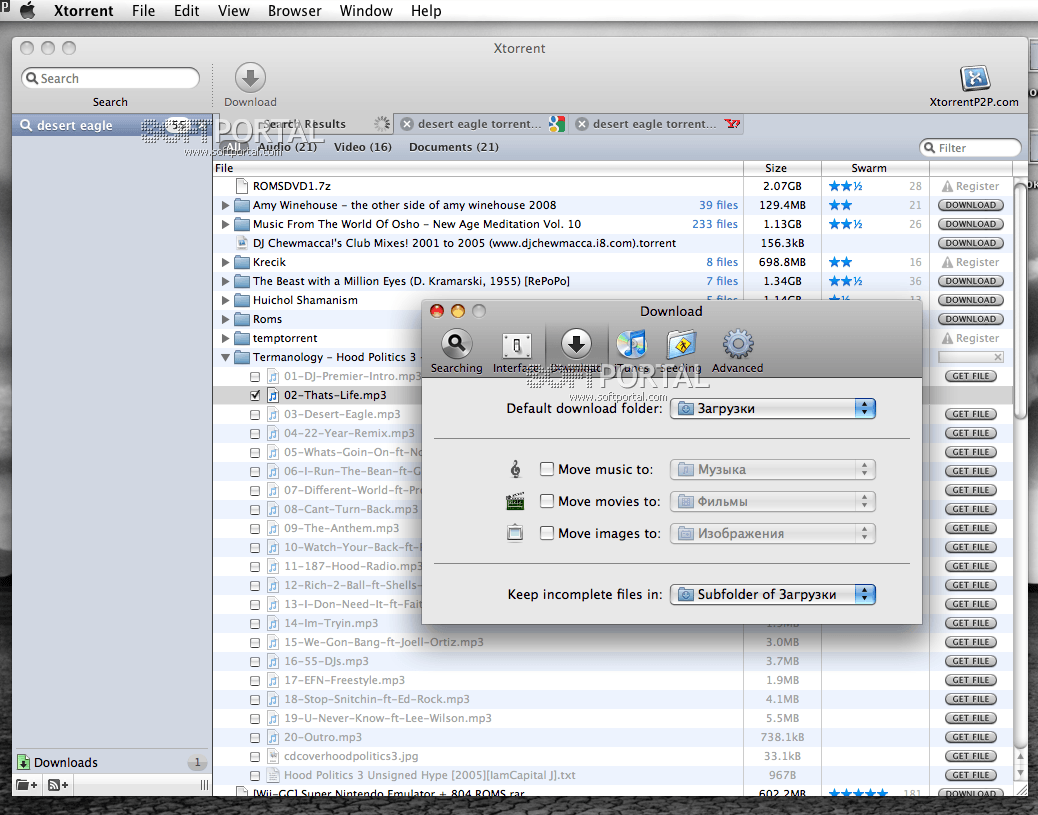The image size is (1038, 815).
Task: Open the Музыка music folder dropdown
Action: pos(773,469)
